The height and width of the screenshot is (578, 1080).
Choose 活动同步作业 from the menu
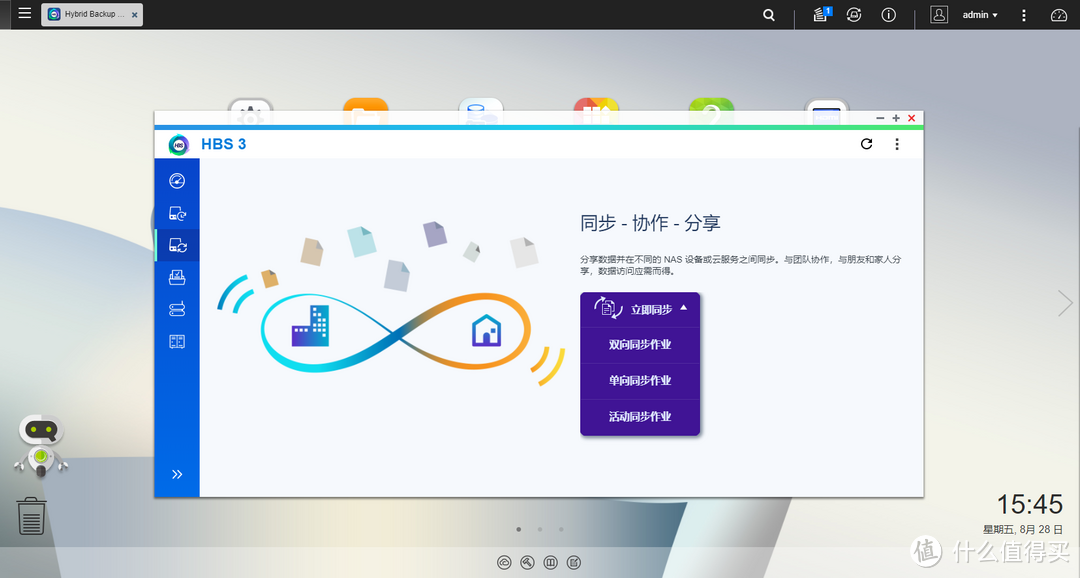[x=640, y=417]
